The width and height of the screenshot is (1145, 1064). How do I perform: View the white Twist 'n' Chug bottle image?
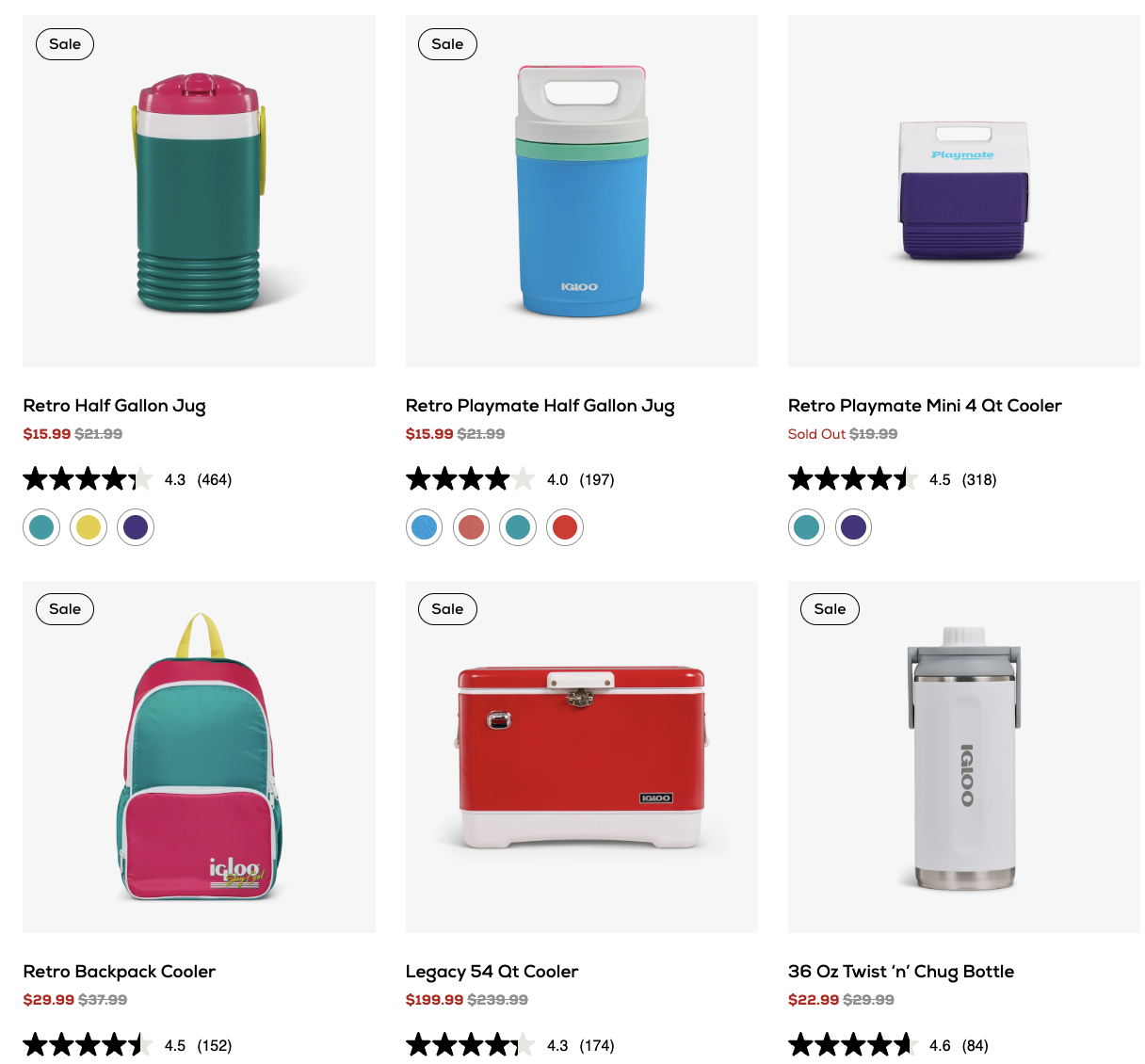pyautogui.click(x=963, y=757)
